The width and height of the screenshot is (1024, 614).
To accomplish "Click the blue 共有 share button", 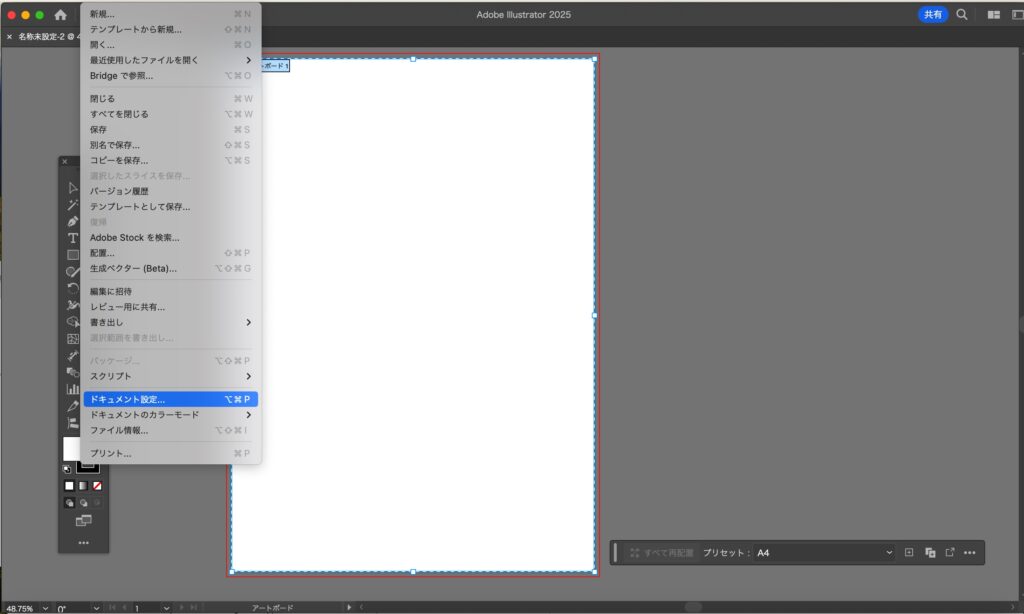I will pyautogui.click(x=933, y=14).
